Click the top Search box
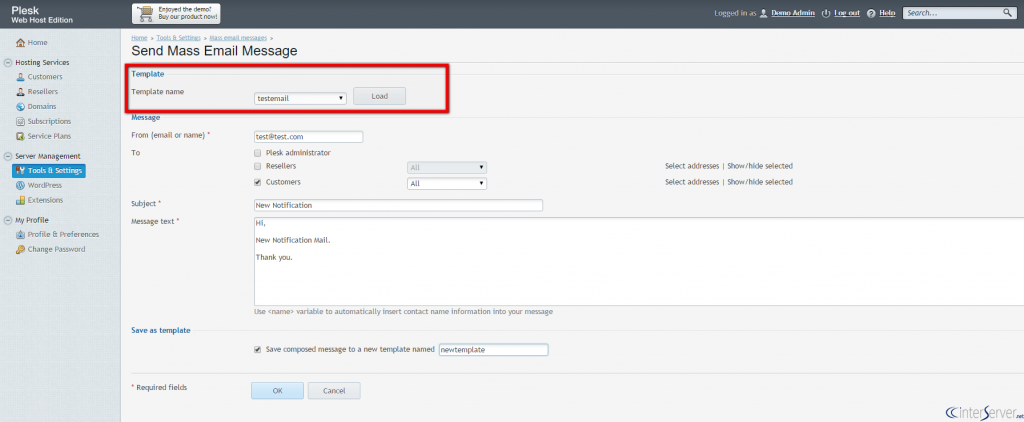 [x=959, y=13]
